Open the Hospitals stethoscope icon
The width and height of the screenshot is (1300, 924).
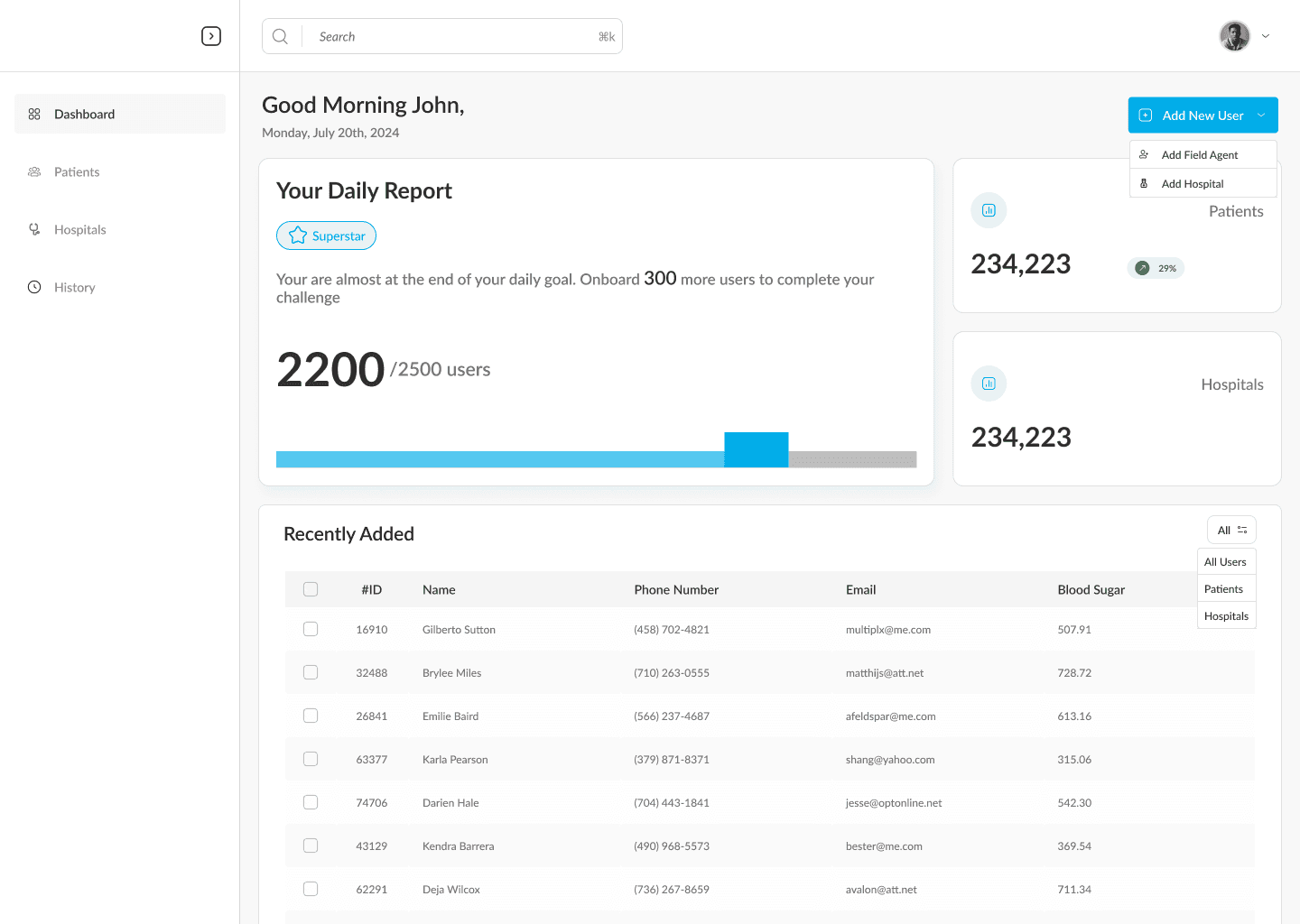point(34,229)
